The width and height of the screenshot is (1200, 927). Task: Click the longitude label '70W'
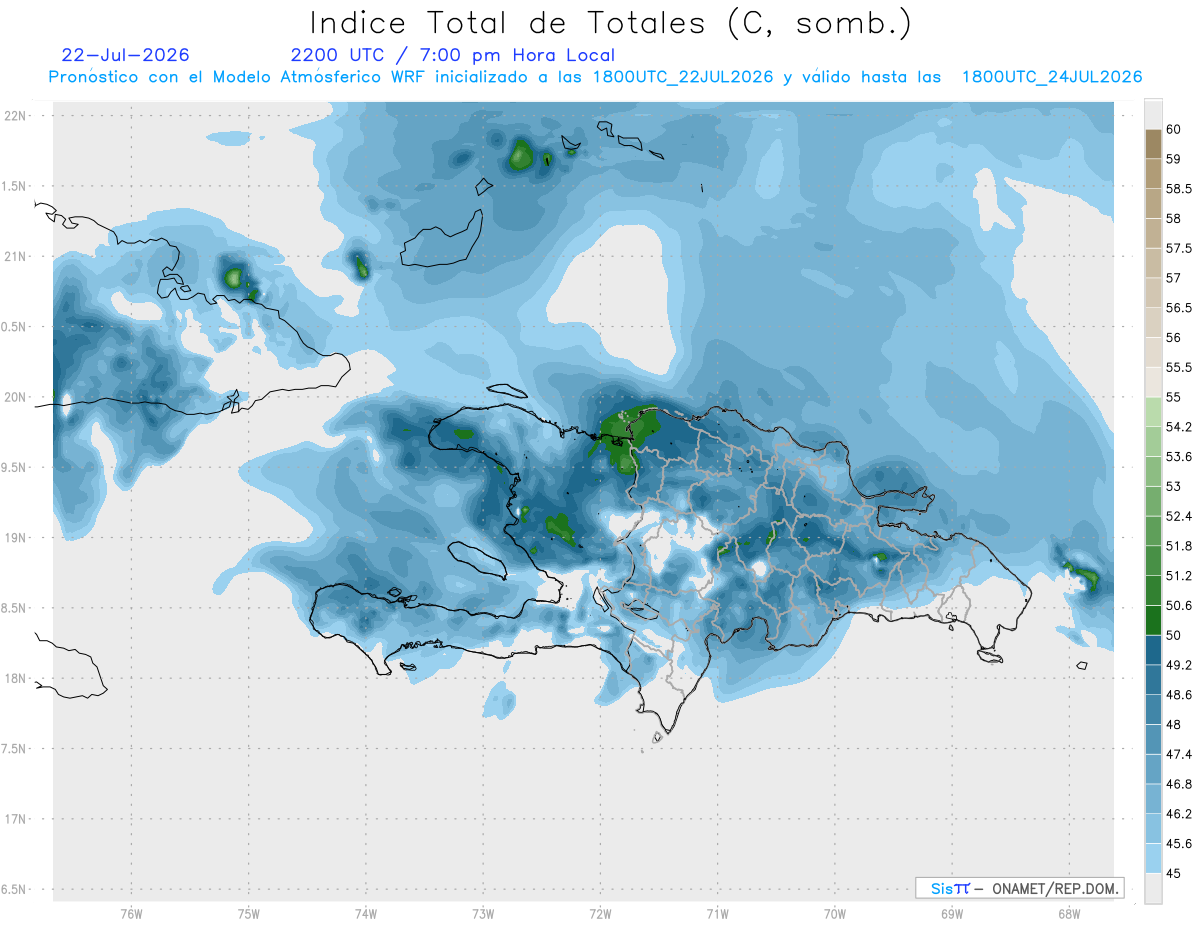pyautogui.click(x=834, y=914)
